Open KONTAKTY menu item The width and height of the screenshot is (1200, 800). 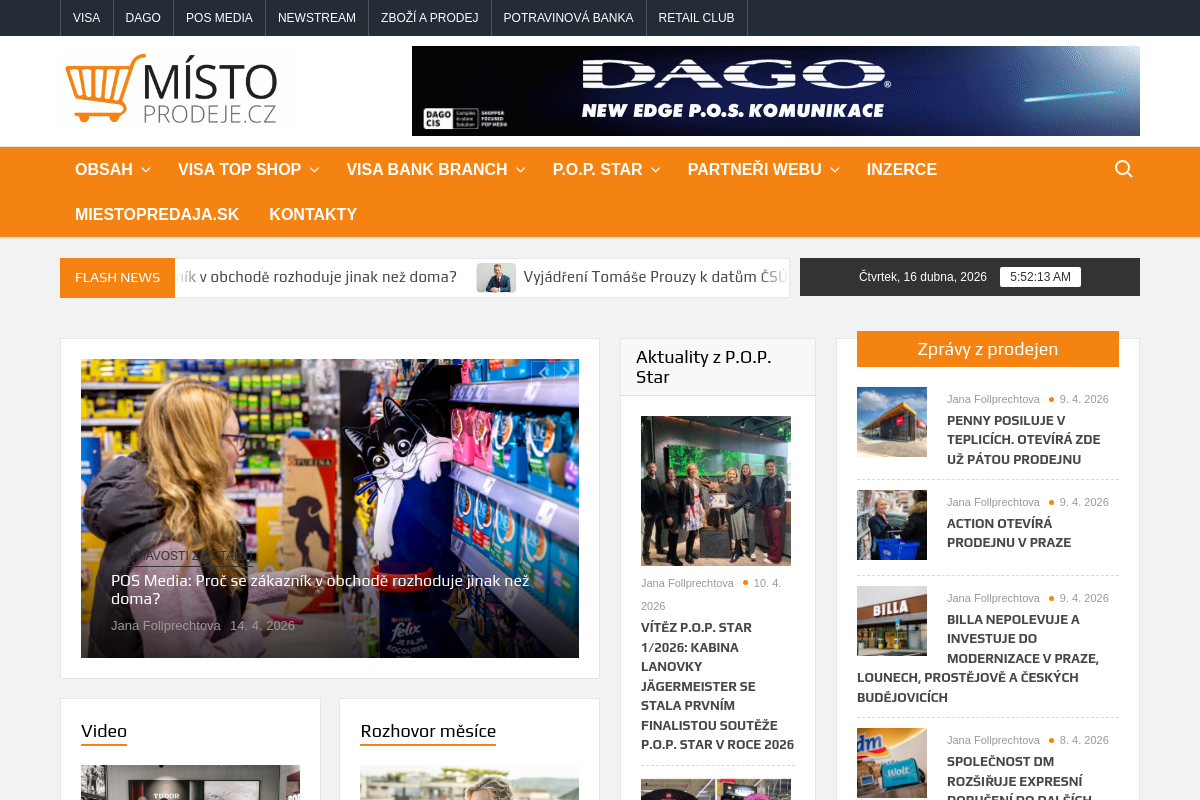pos(313,215)
